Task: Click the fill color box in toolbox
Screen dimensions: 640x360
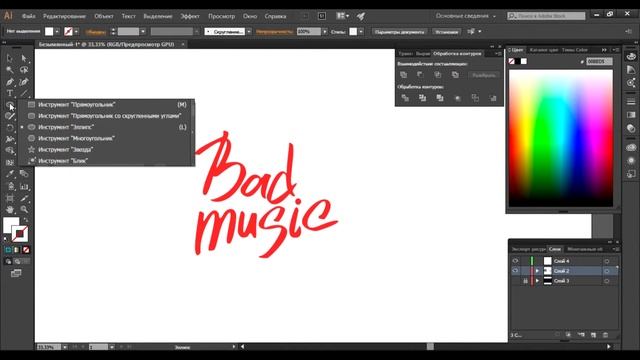Action: [x=11, y=225]
